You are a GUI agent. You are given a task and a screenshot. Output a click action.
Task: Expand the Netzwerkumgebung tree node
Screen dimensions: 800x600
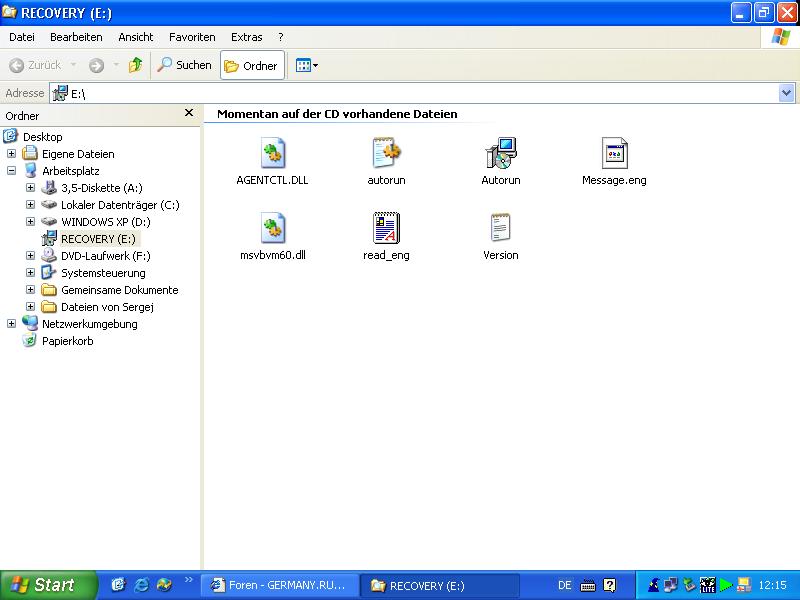(11, 324)
